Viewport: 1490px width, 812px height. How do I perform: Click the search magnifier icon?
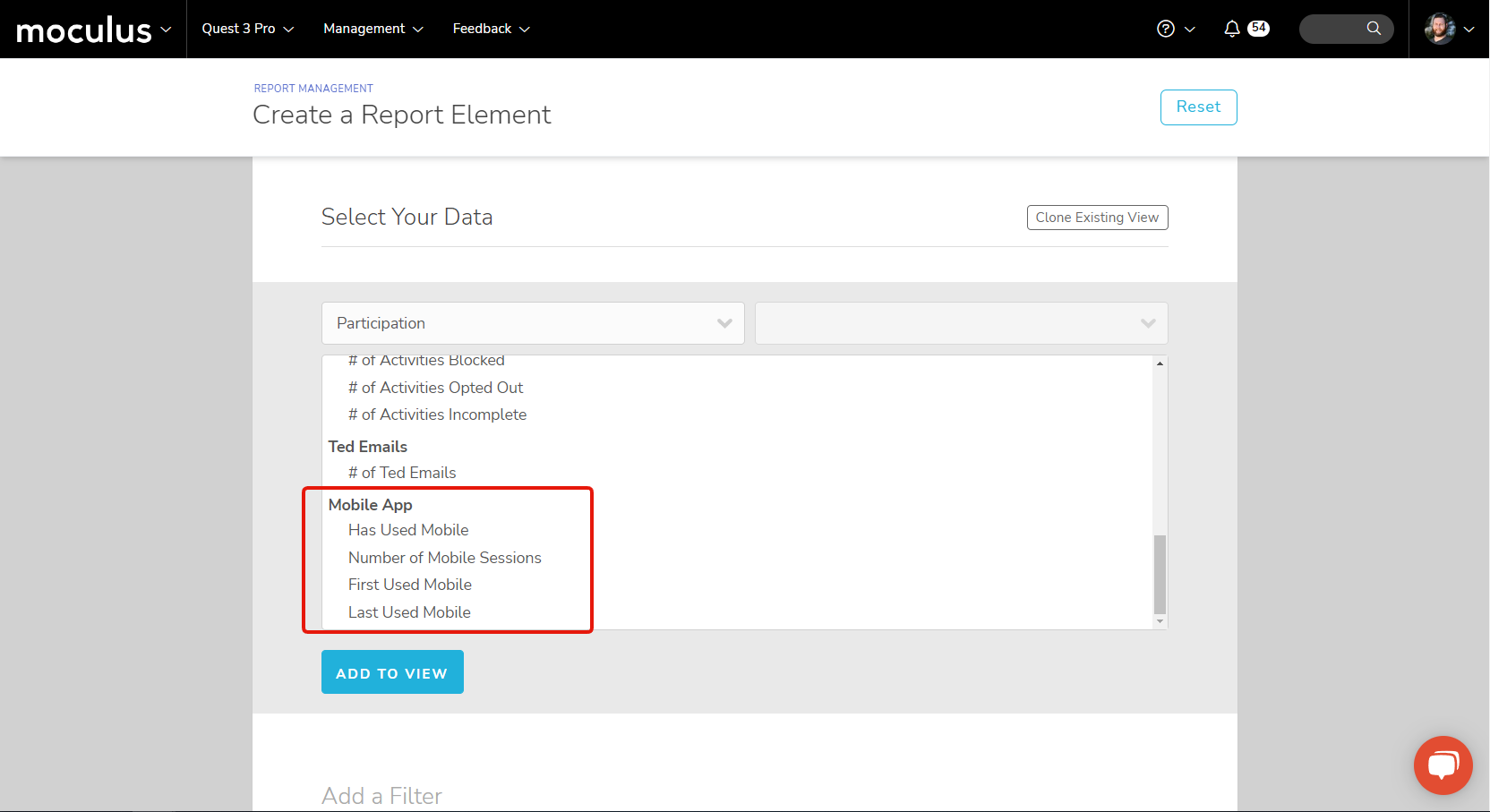tap(1374, 29)
